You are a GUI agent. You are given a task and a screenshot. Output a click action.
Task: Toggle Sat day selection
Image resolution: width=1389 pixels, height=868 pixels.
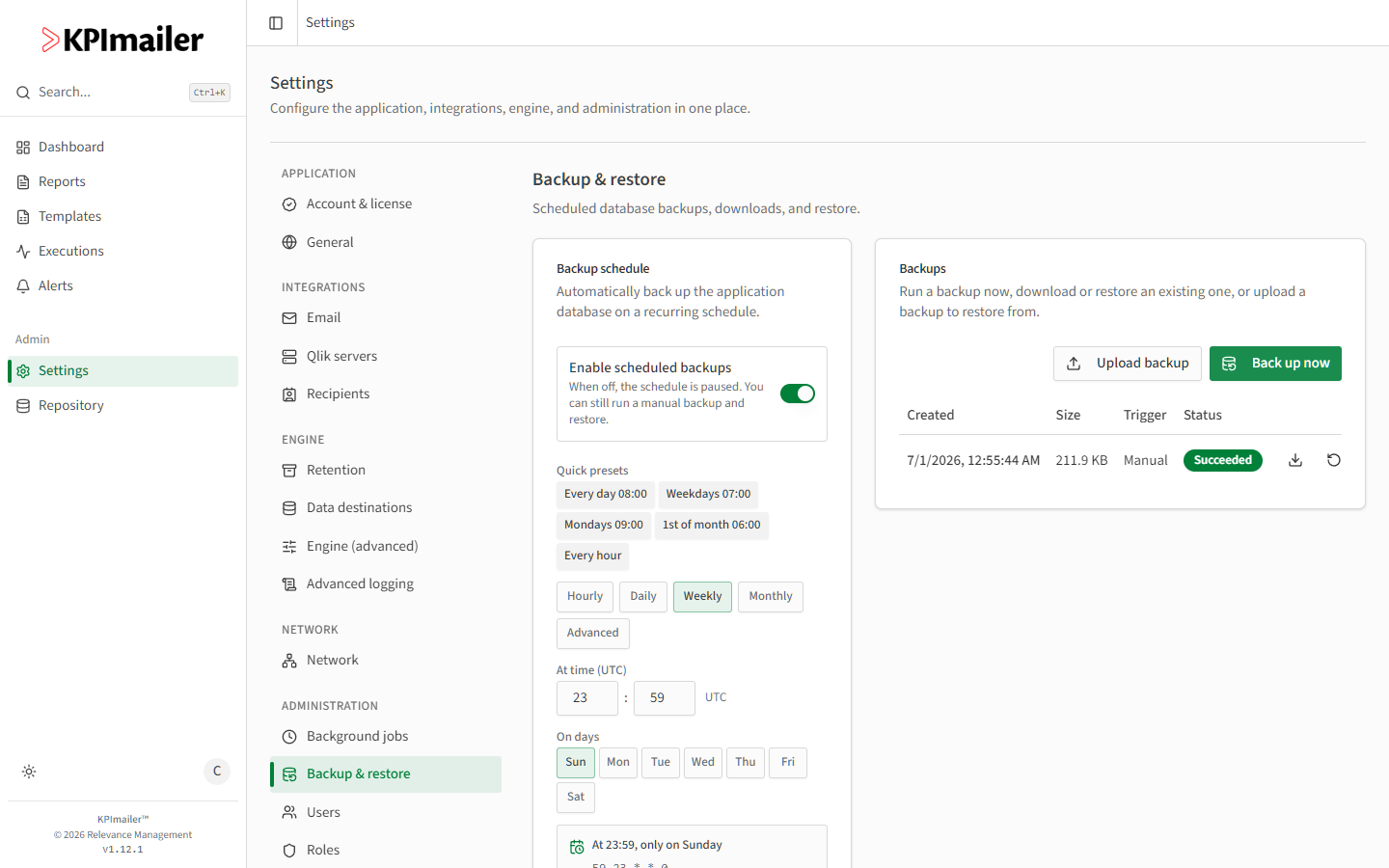pos(576,798)
